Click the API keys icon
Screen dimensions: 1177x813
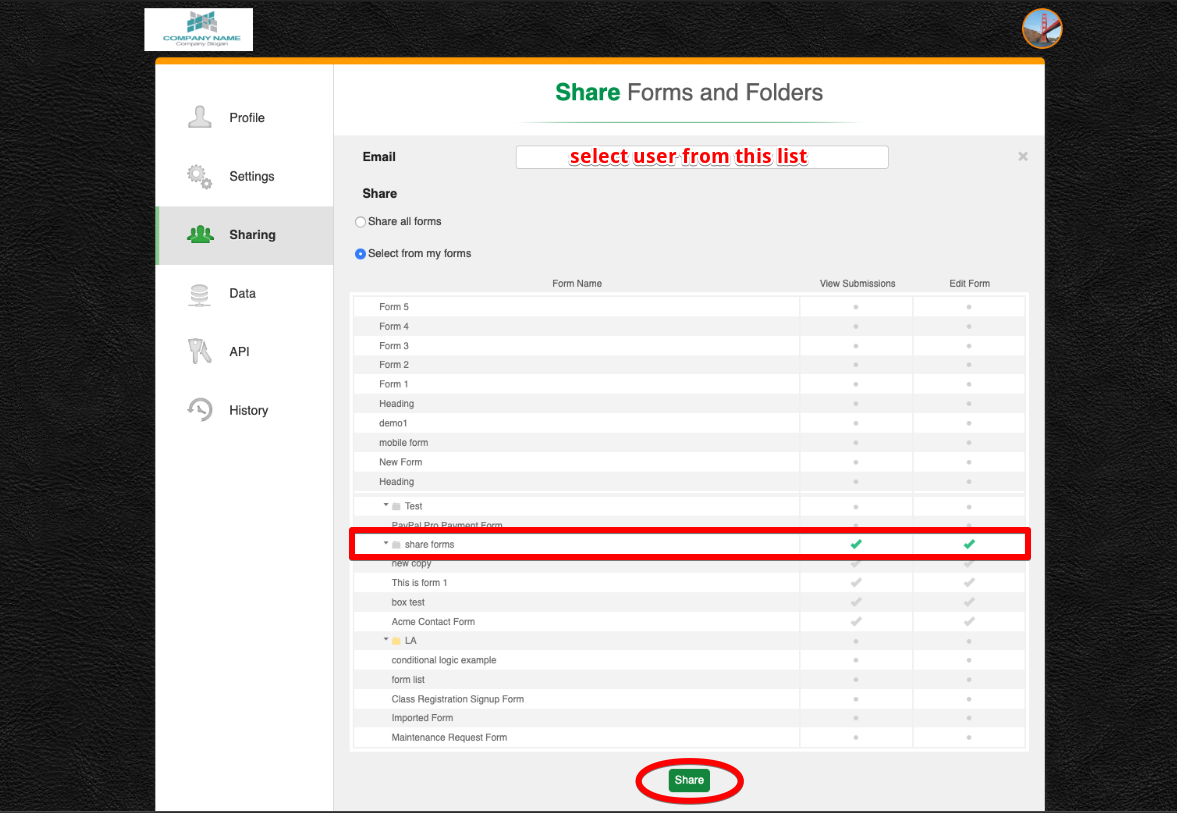pyautogui.click(x=200, y=352)
